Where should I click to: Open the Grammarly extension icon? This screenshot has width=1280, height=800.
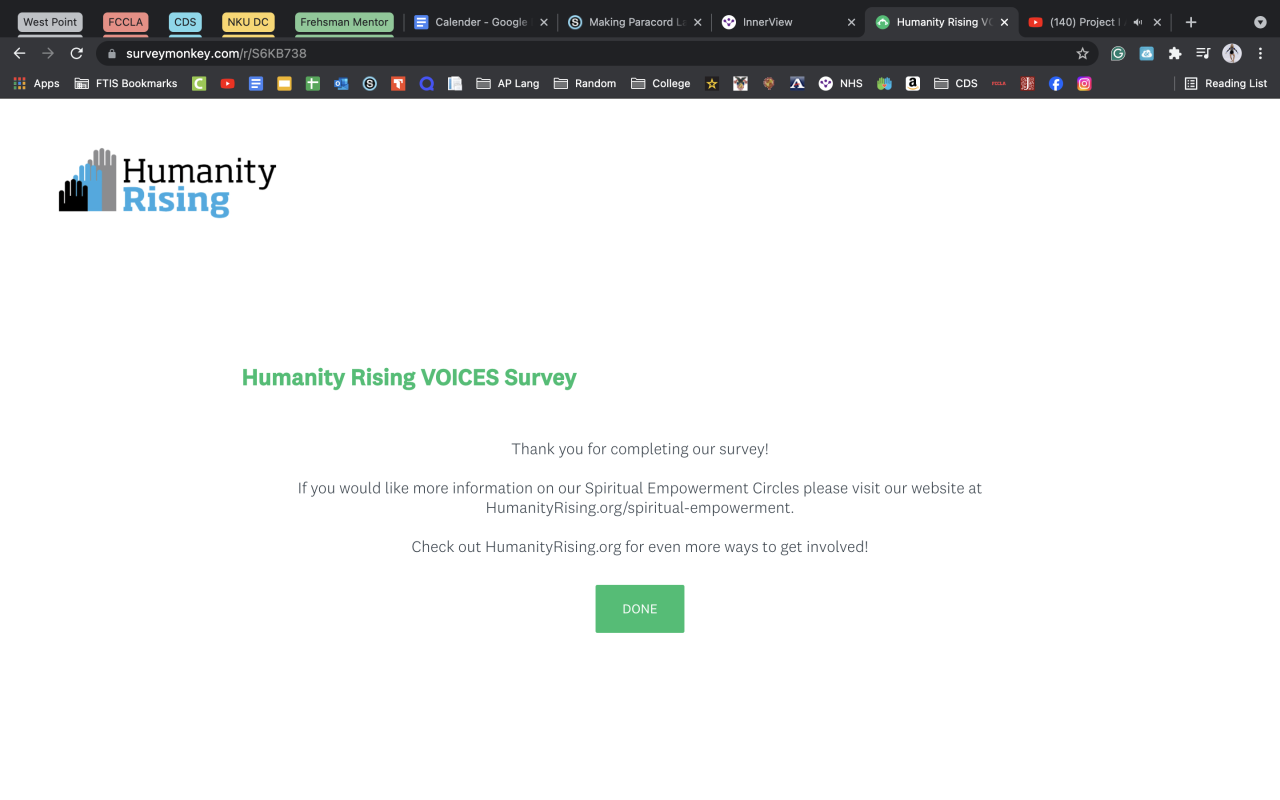(1118, 53)
